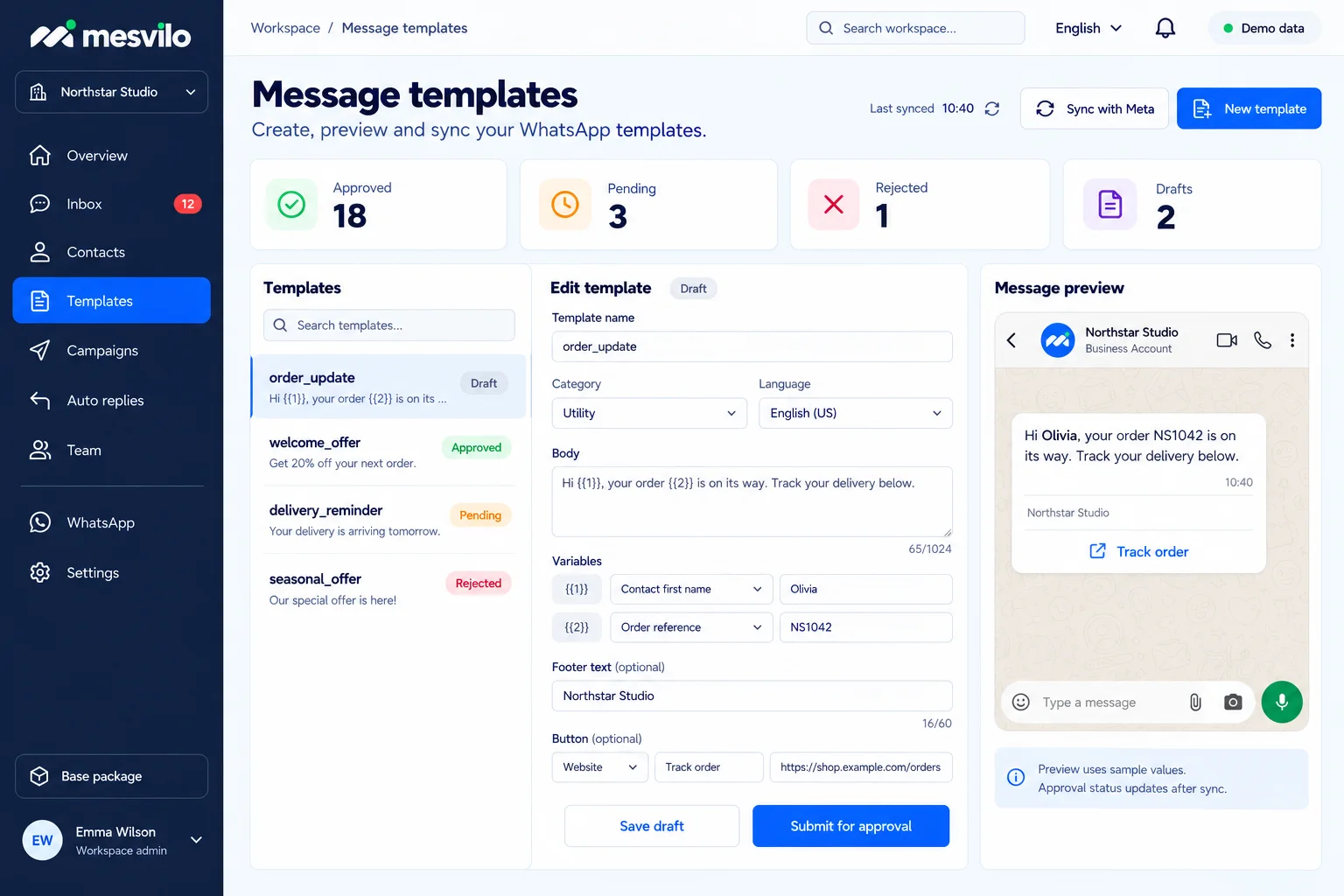Open the Northstar Studio workspace switcher
The width and height of the screenshot is (1344, 896).
(111, 92)
